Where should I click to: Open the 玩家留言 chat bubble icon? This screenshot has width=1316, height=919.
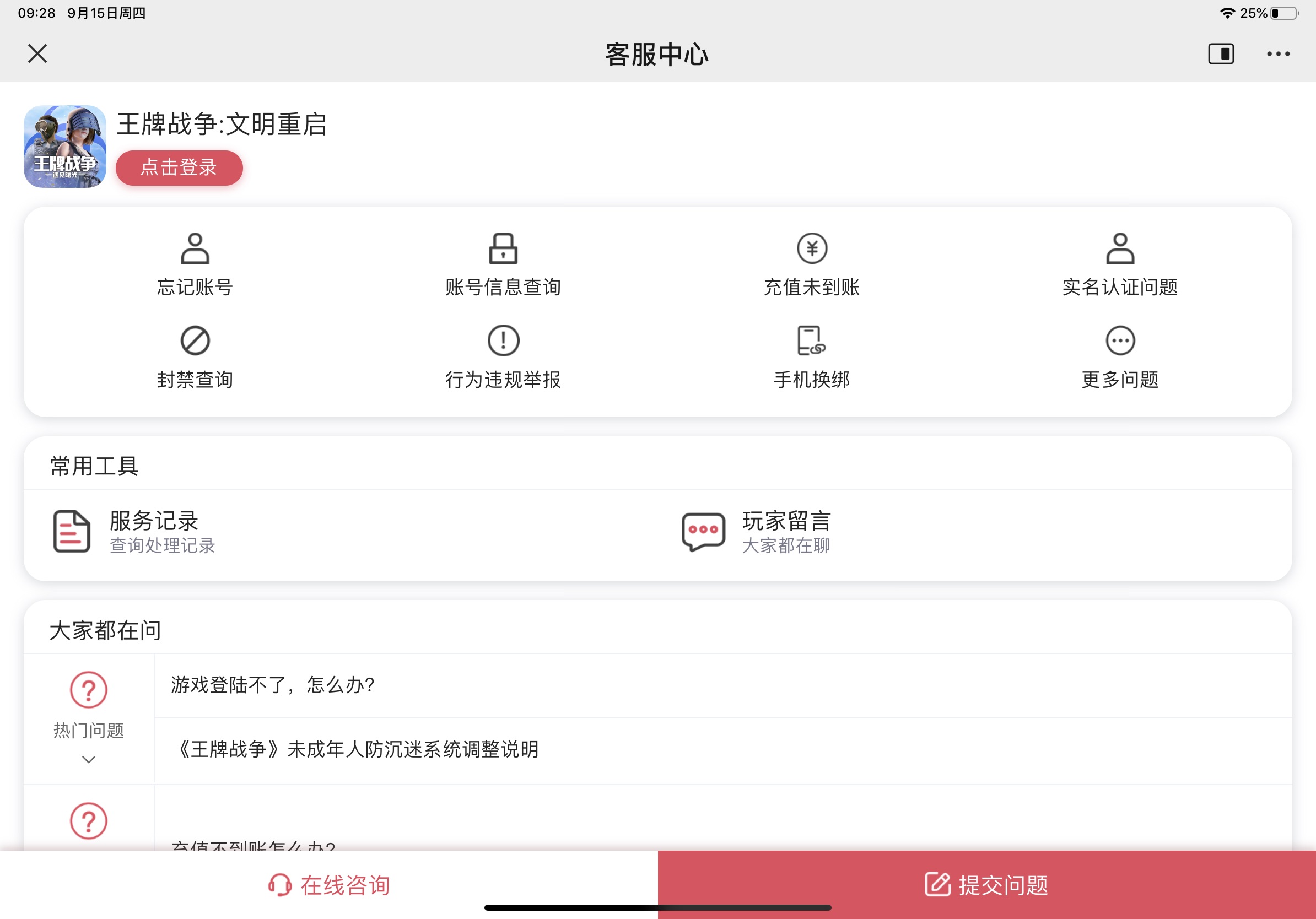(x=703, y=531)
